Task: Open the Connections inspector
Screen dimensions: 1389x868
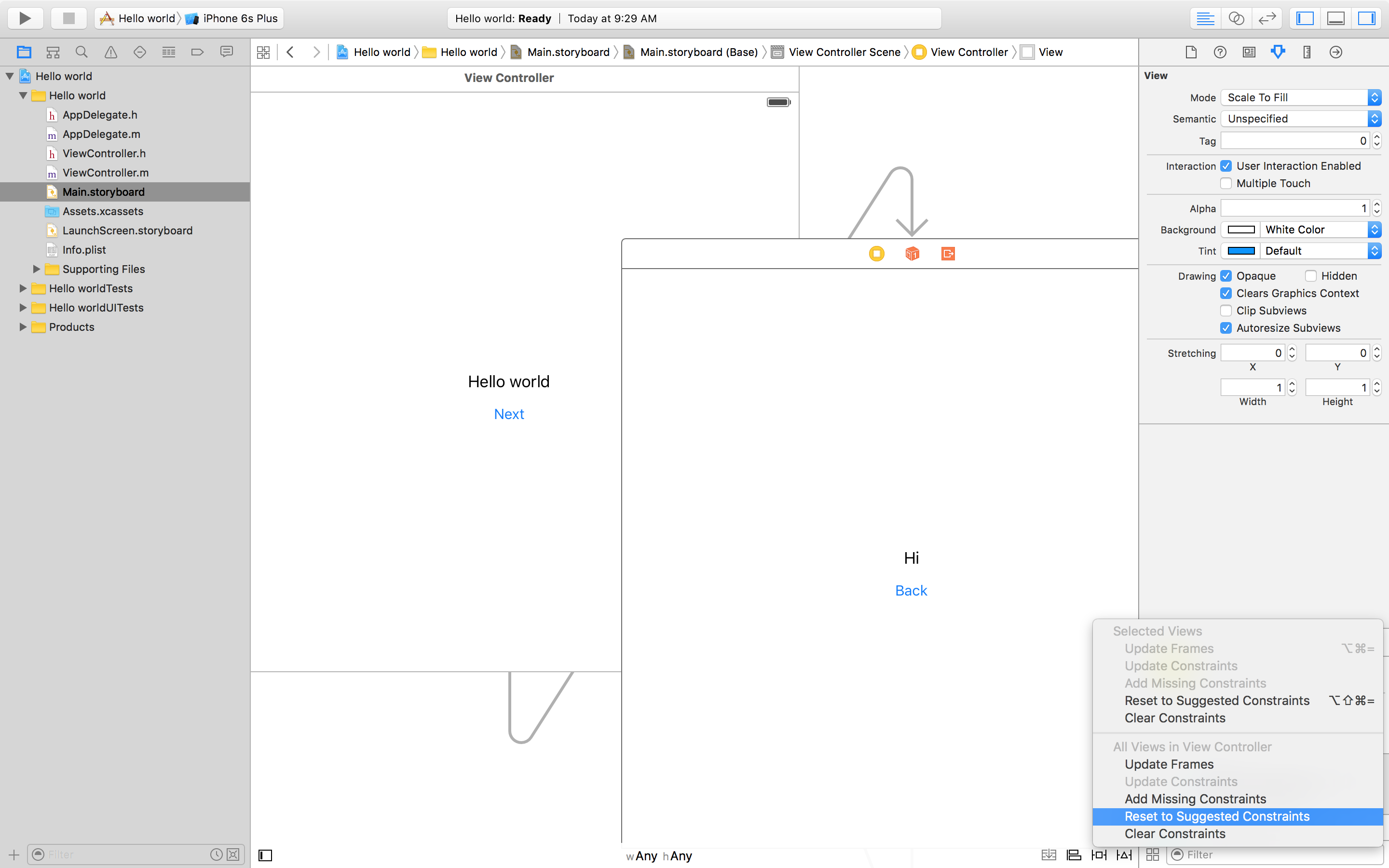Action: (x=1335, y=52)
